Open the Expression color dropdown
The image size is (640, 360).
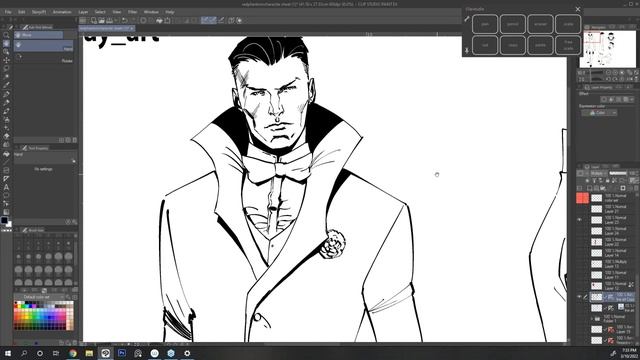[x=599, y=113]
